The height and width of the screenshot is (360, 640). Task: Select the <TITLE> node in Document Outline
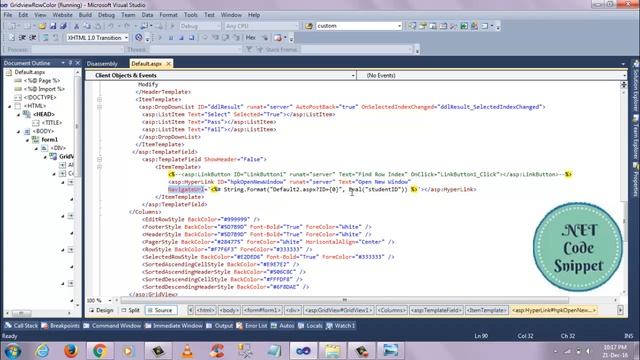[x=51, y=123]
